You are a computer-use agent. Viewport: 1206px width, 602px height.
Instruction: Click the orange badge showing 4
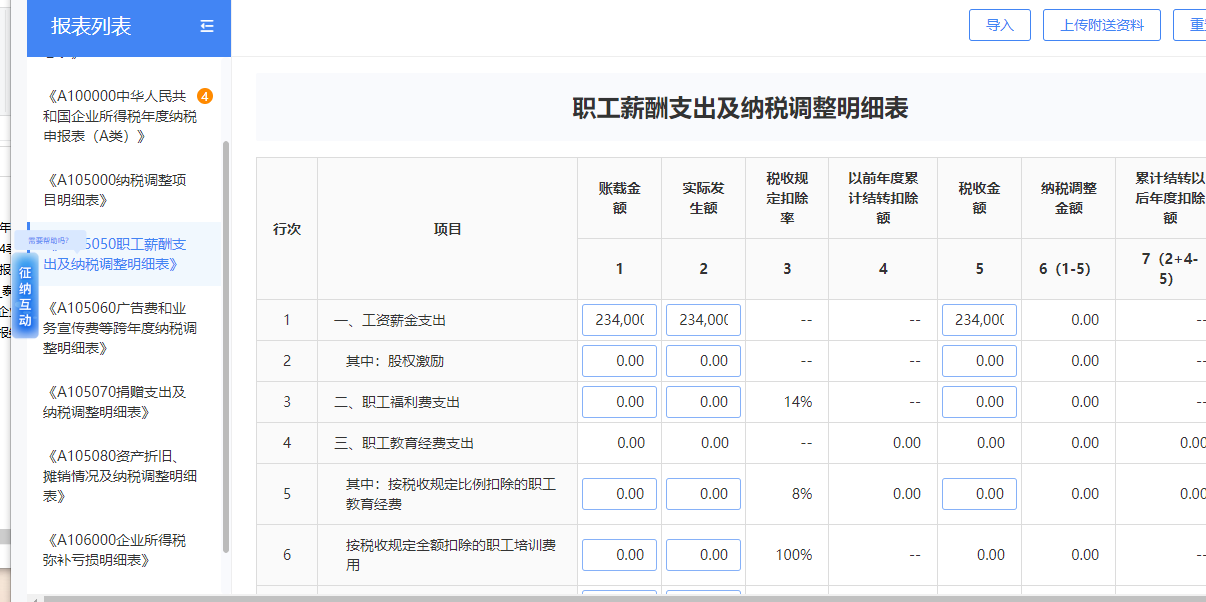click(x=205, y=96)
